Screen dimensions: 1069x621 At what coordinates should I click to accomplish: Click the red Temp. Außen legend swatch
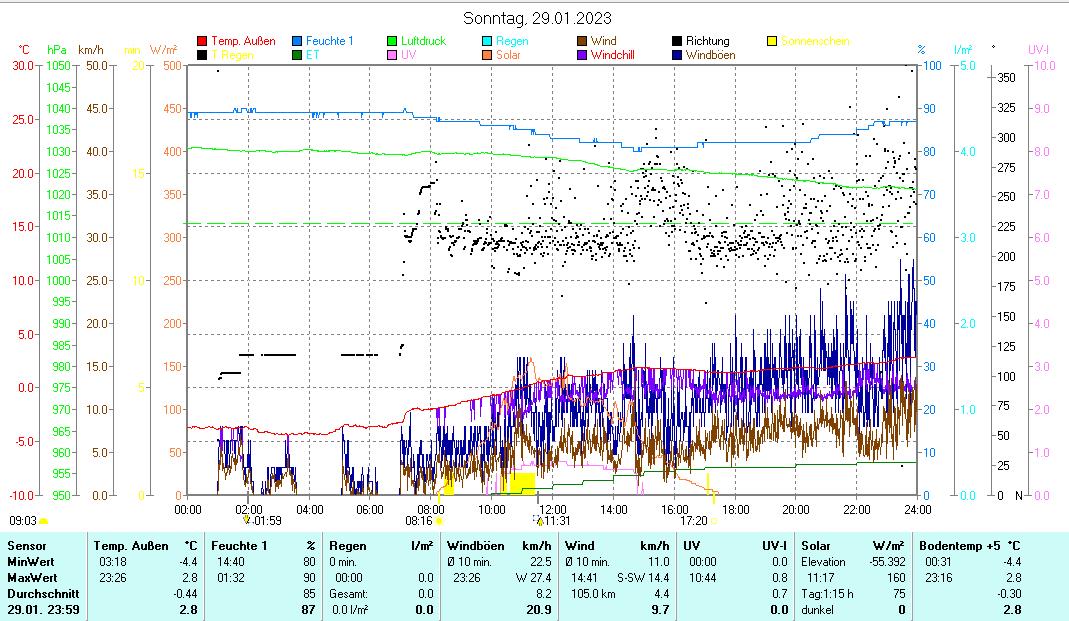[x=202, y=41]
